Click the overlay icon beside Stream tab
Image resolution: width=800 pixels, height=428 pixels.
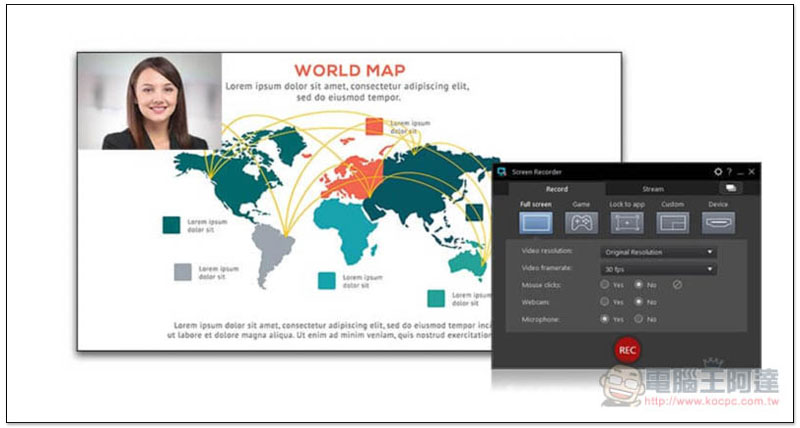tap(731, 188)
